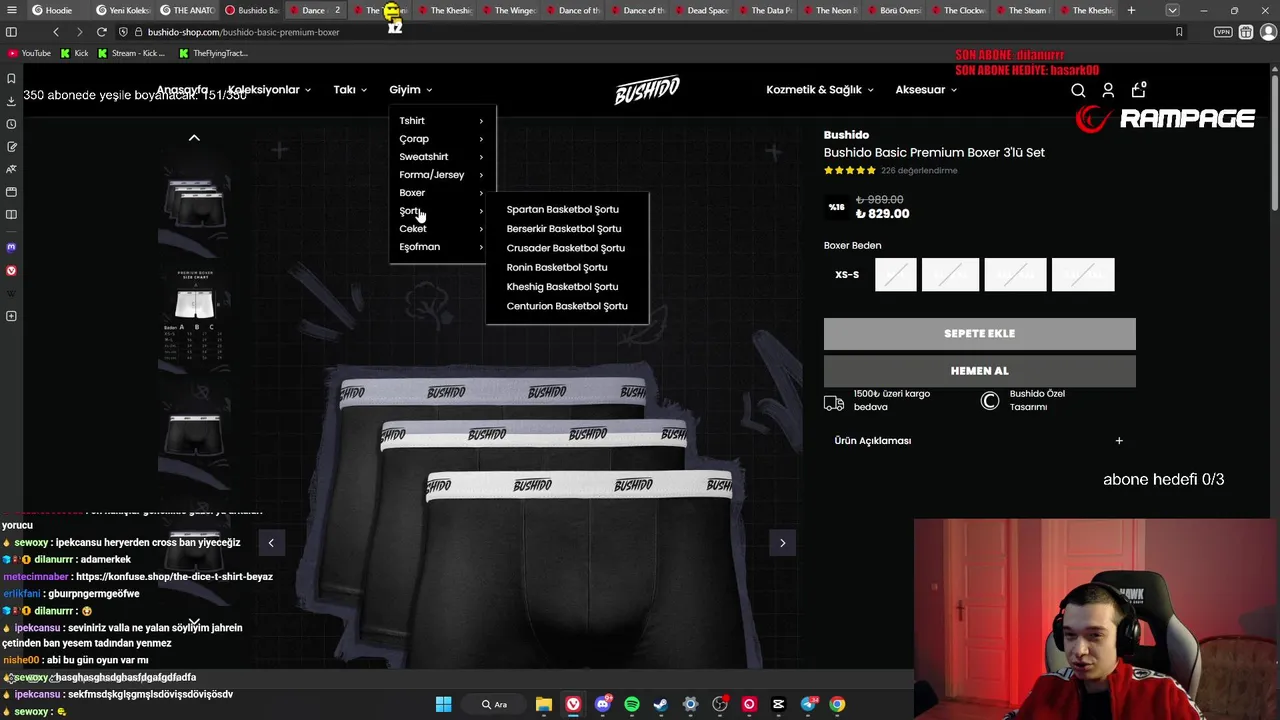Go back to previous page

point(56,32)
